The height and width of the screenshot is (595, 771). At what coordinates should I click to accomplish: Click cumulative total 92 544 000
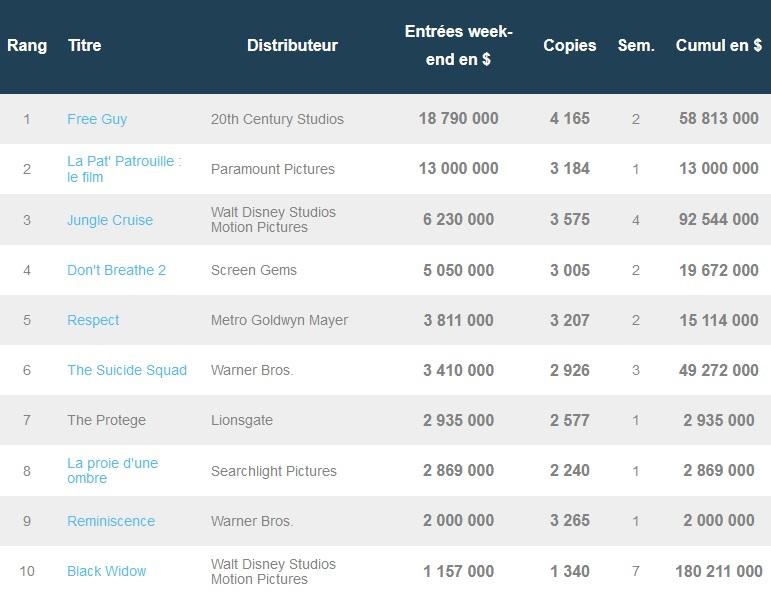pos(718,219)
